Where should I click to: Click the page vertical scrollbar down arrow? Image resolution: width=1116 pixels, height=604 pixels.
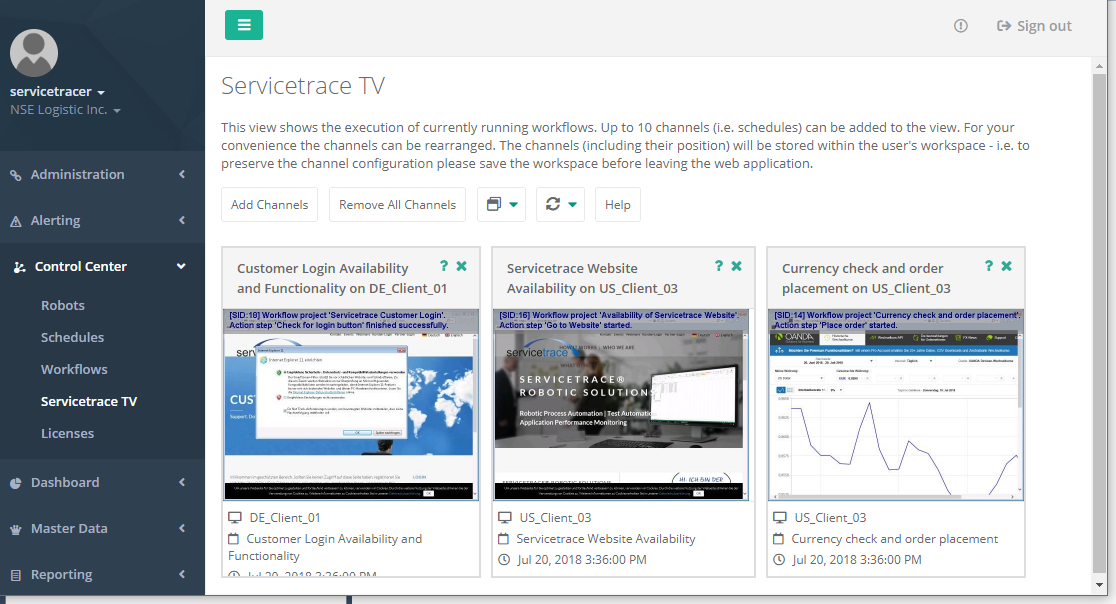coord(1100,585)
